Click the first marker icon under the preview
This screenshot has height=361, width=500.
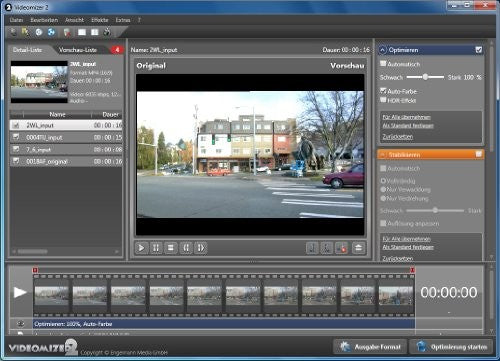point(312,248)
